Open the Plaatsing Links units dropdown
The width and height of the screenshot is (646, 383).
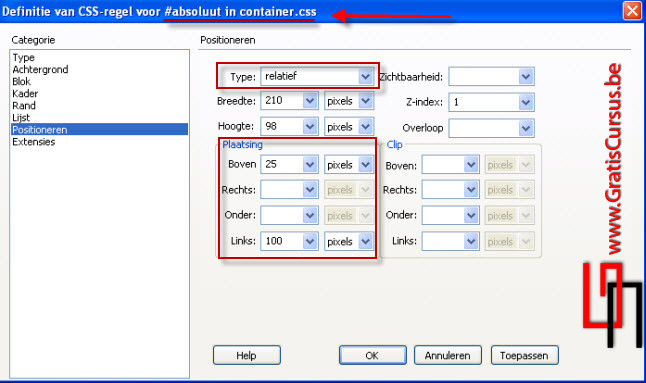tap(365, 241)
